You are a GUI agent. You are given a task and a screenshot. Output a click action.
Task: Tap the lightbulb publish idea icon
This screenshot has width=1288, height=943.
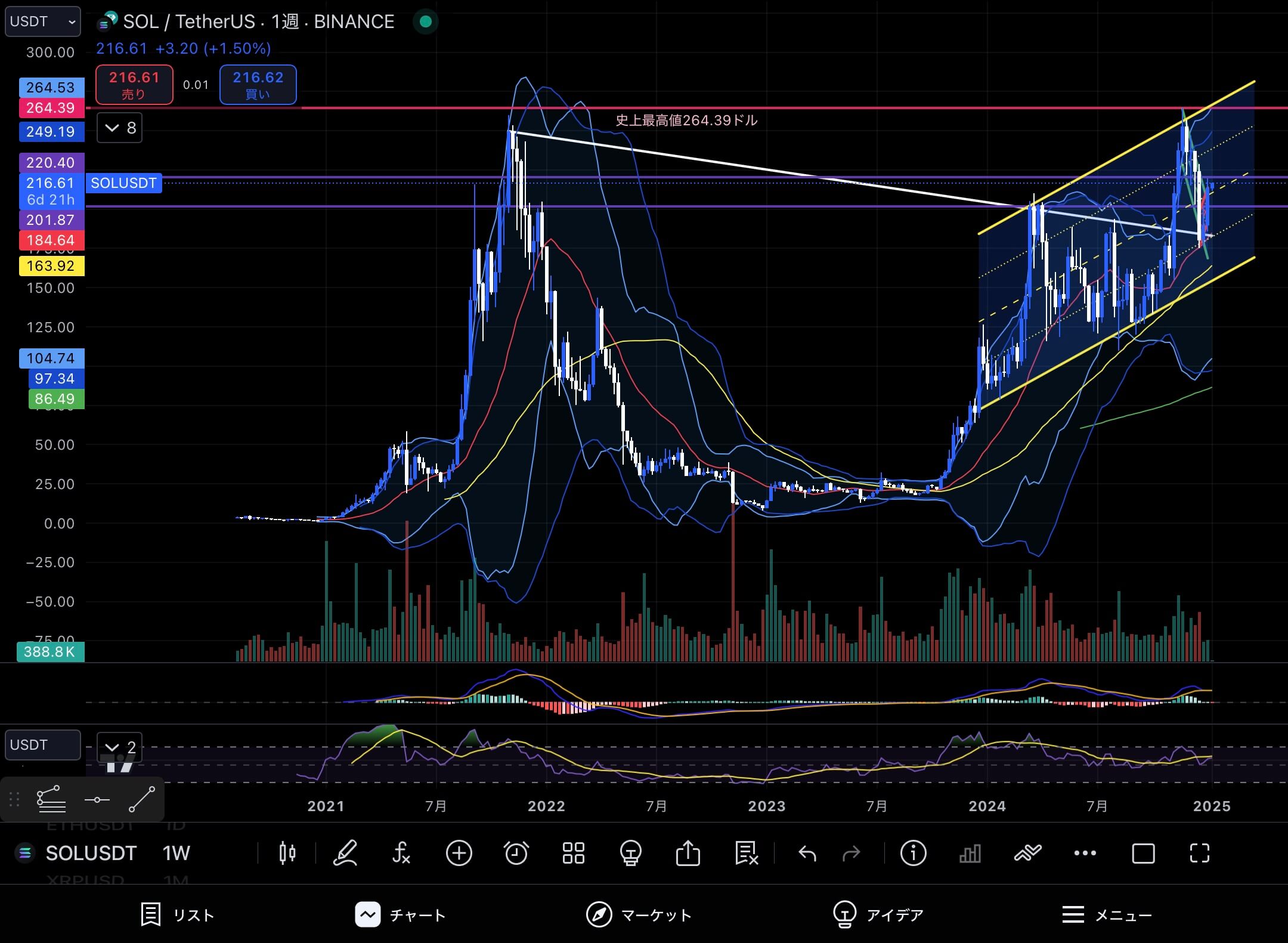coord(630,853)
